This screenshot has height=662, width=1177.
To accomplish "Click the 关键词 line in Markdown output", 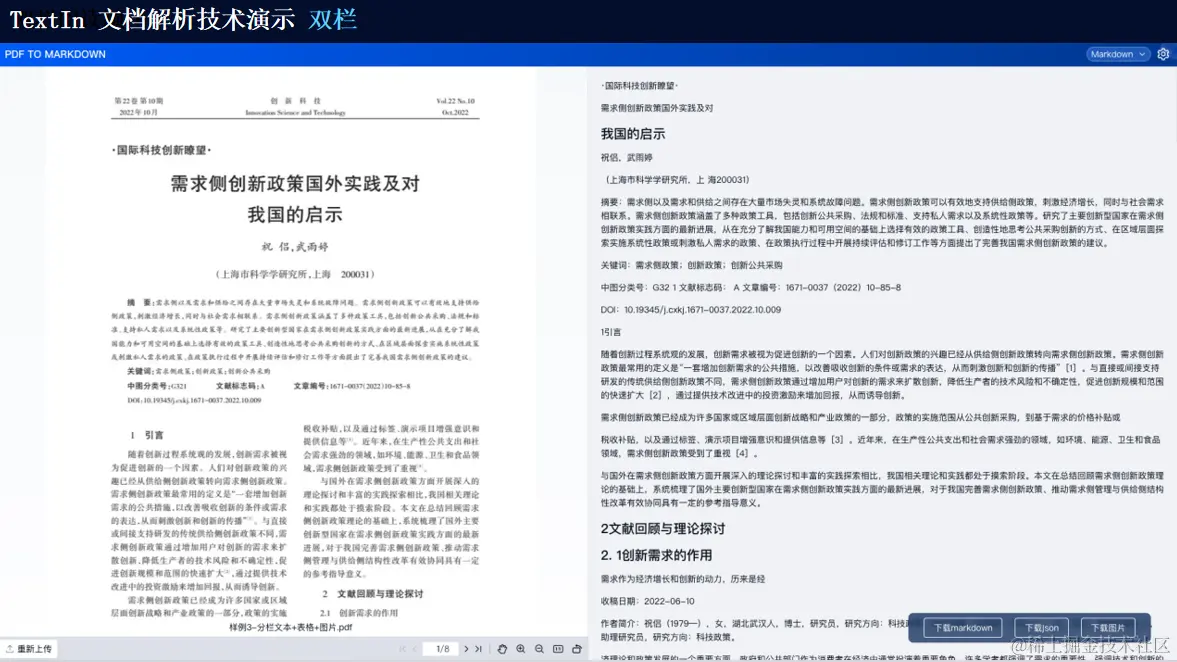I will click(x=691, y=265).
